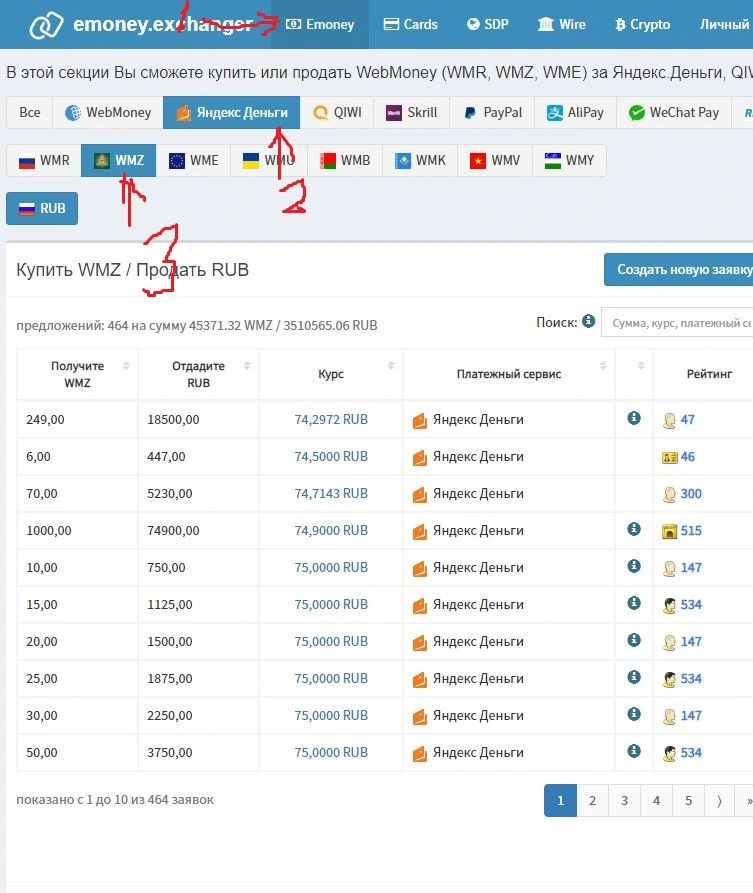Image resolution: width=753 pixels, height=893 pixels.
Task: Click the search info icon next to Поиск
Action: point(588,322)
